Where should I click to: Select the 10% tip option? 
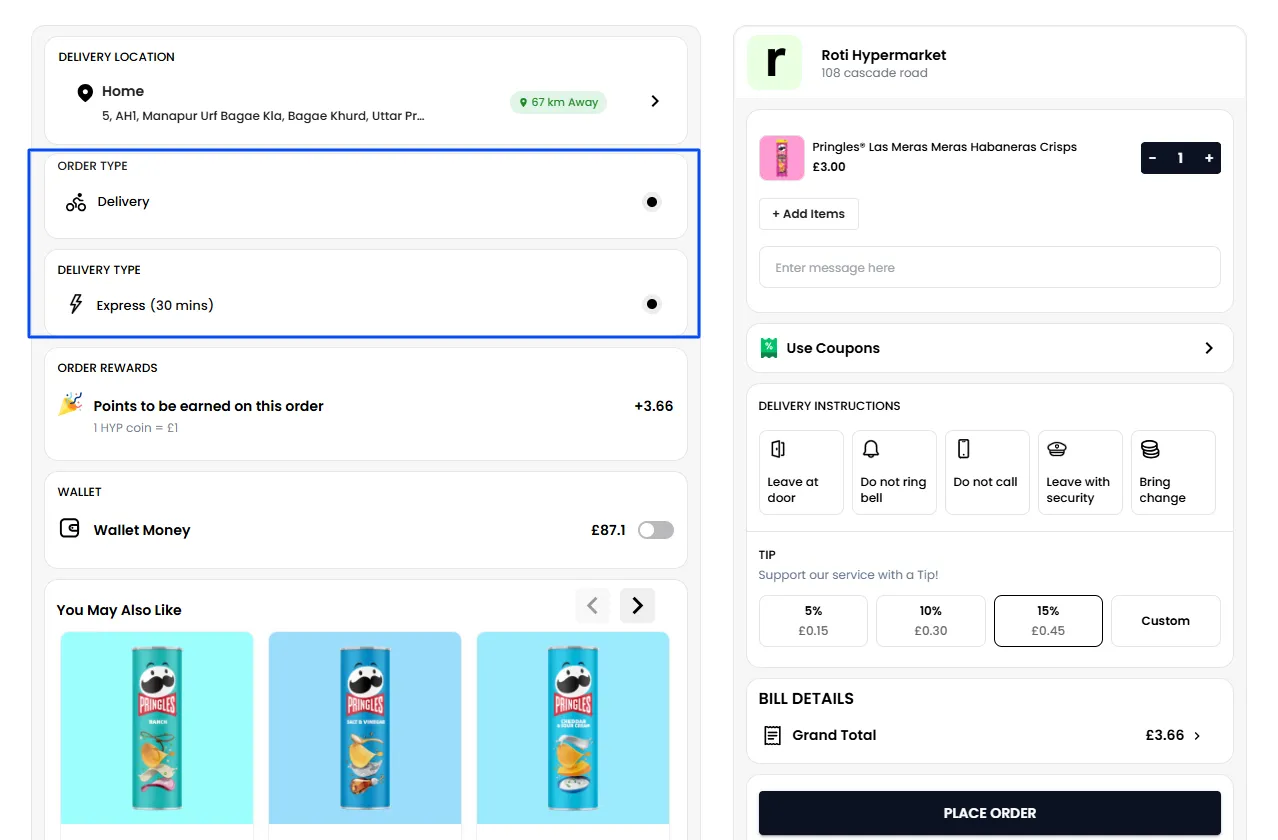[931, 621]
